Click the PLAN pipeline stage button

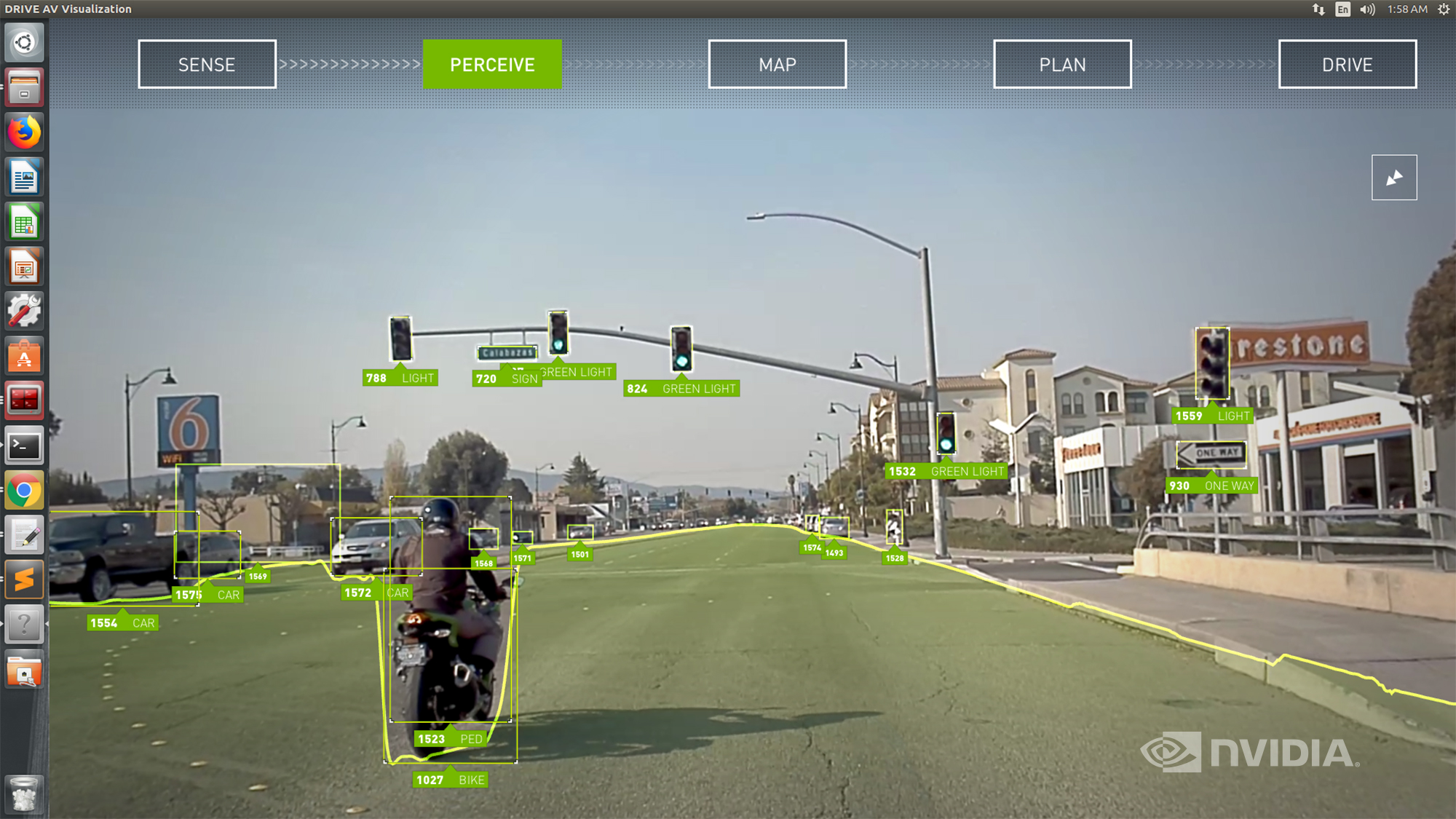(x=1062, y=63)
